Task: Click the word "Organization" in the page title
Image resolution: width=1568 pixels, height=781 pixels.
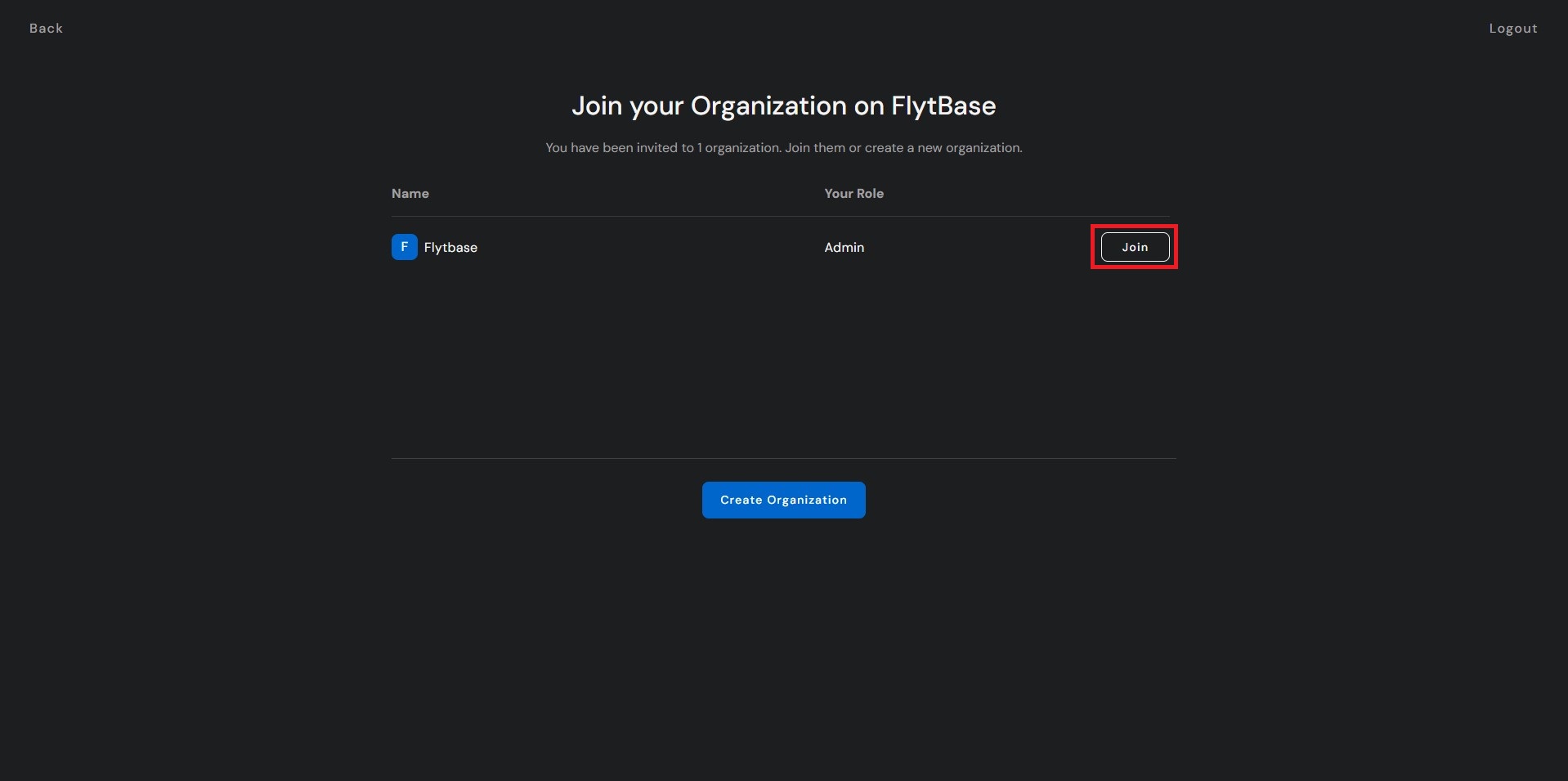Action: coord(768,106)
